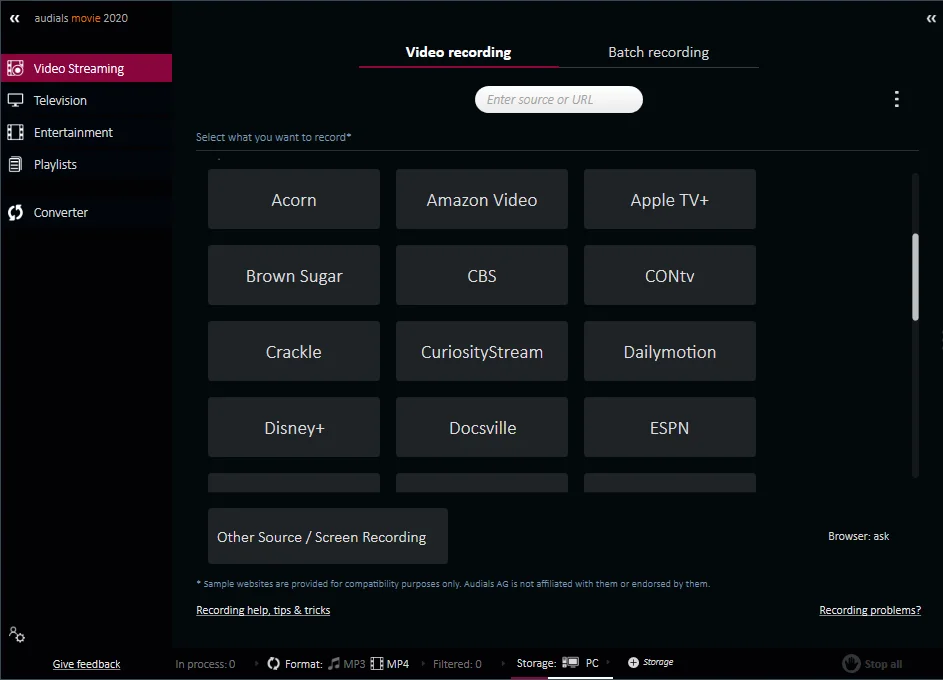The width and height of the screenshot is (943, 680).
Task: Click the audials movie 2020 title
Action: pyautogui.click(x=81, y=18)
